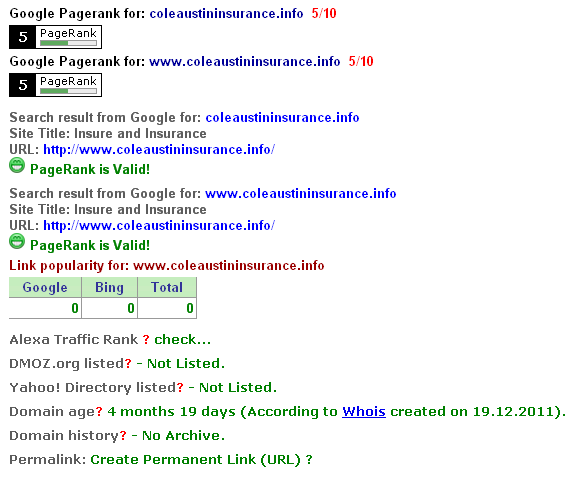
Task: Click red question mark beside DMOZ.org listed
Action: [128, 364]
